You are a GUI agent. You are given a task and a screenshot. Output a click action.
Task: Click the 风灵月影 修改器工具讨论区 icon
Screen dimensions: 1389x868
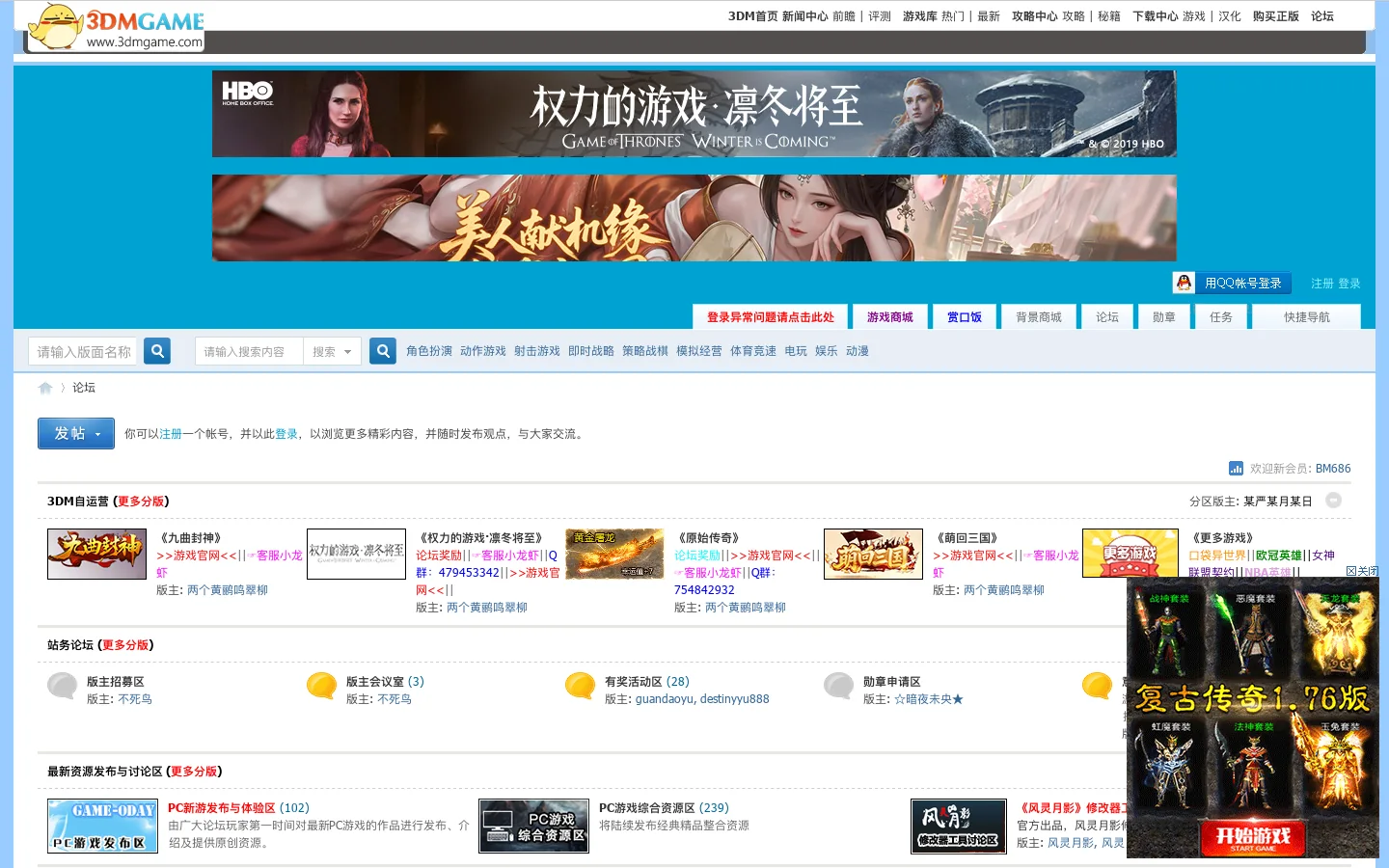pos(959,826)
